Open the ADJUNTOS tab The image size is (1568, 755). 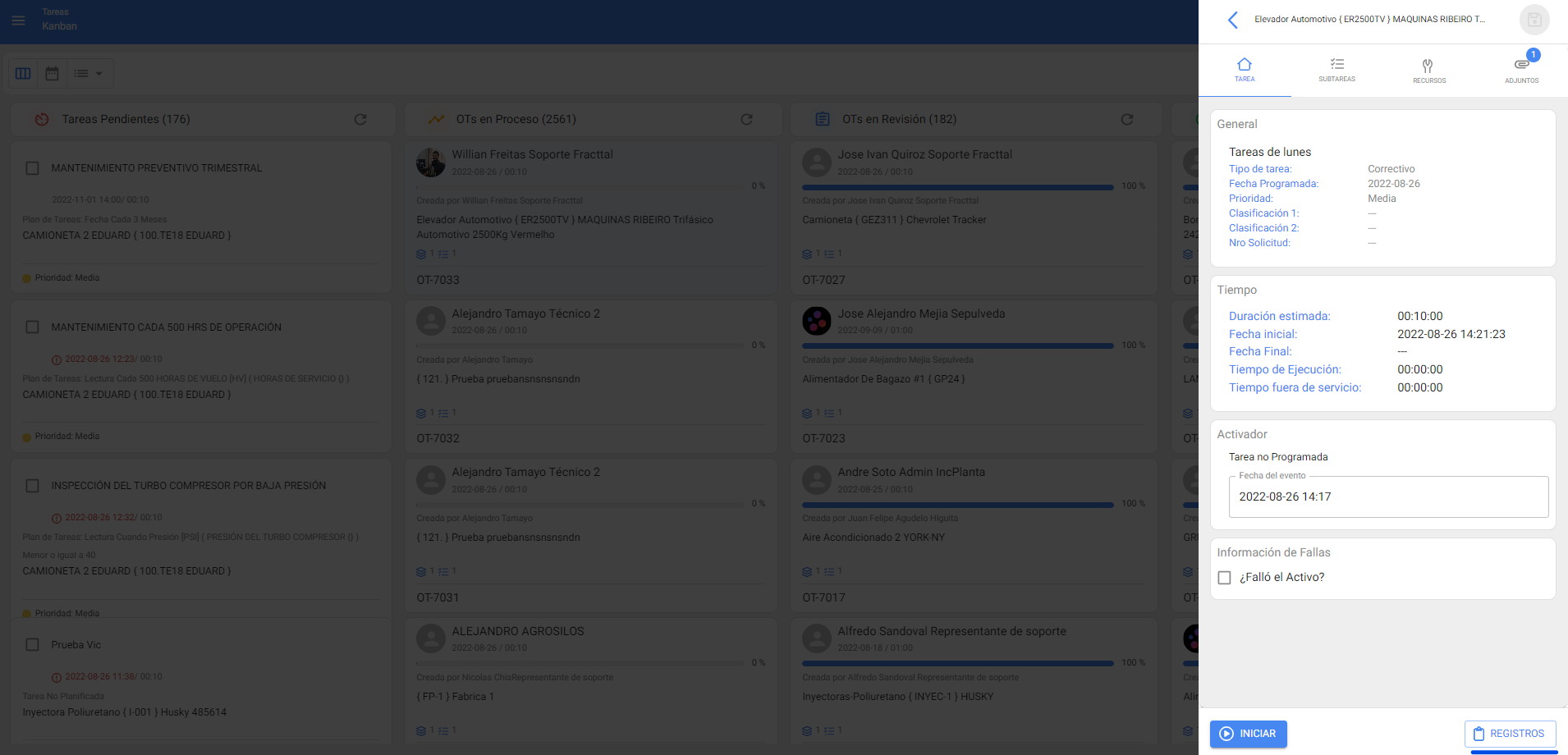[x=1521, y=69]
